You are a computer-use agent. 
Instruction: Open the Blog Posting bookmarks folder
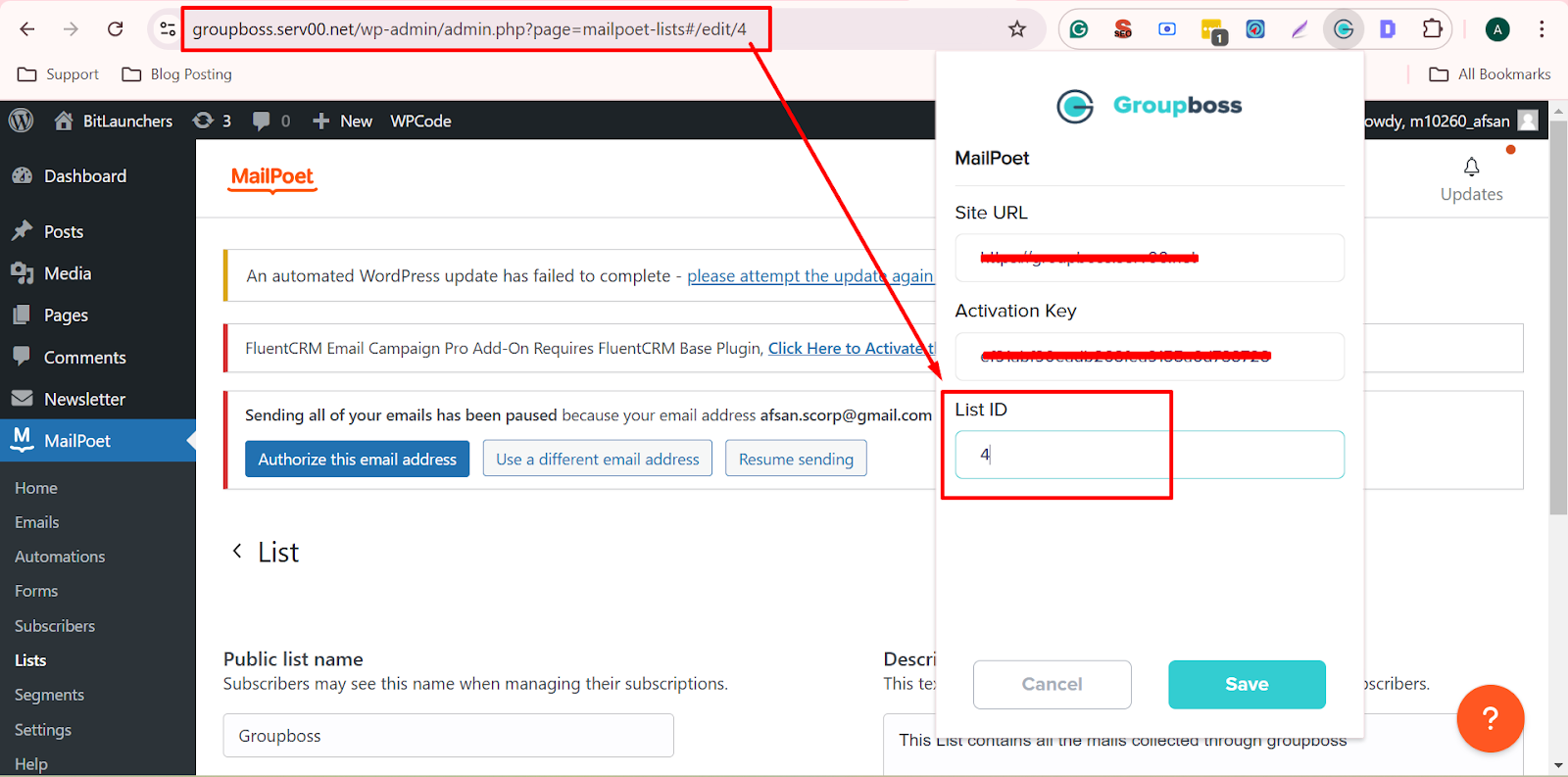click(x=176, y=74)
